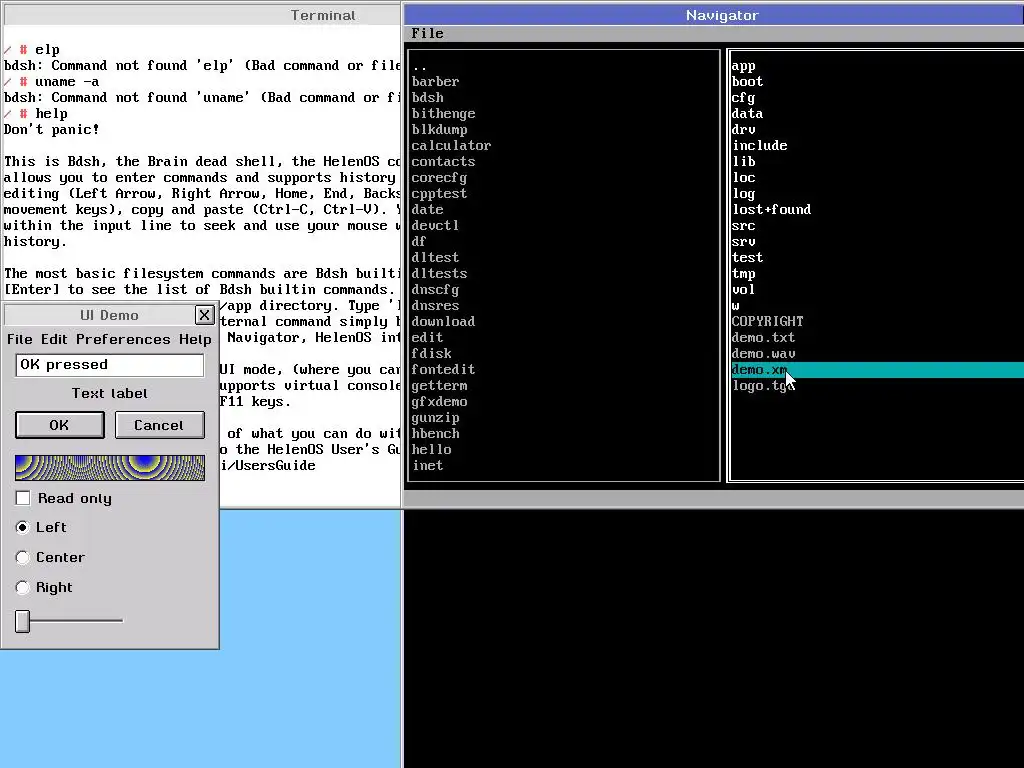Select 'src' directory in right panel

click(x=877, y=225)
